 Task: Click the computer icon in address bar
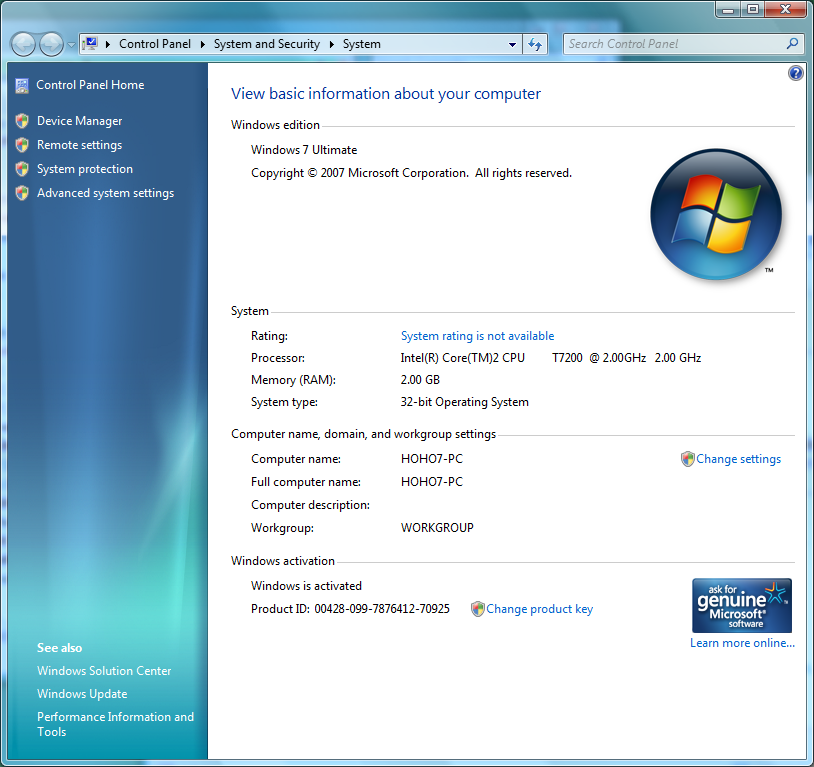[x=90, y=44]
